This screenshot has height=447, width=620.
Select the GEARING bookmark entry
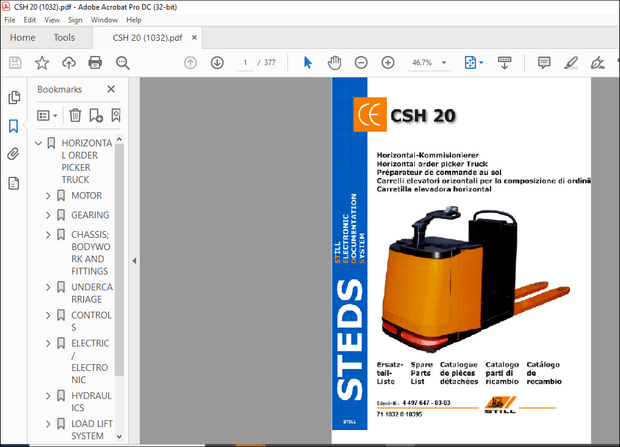pos(90,215)
